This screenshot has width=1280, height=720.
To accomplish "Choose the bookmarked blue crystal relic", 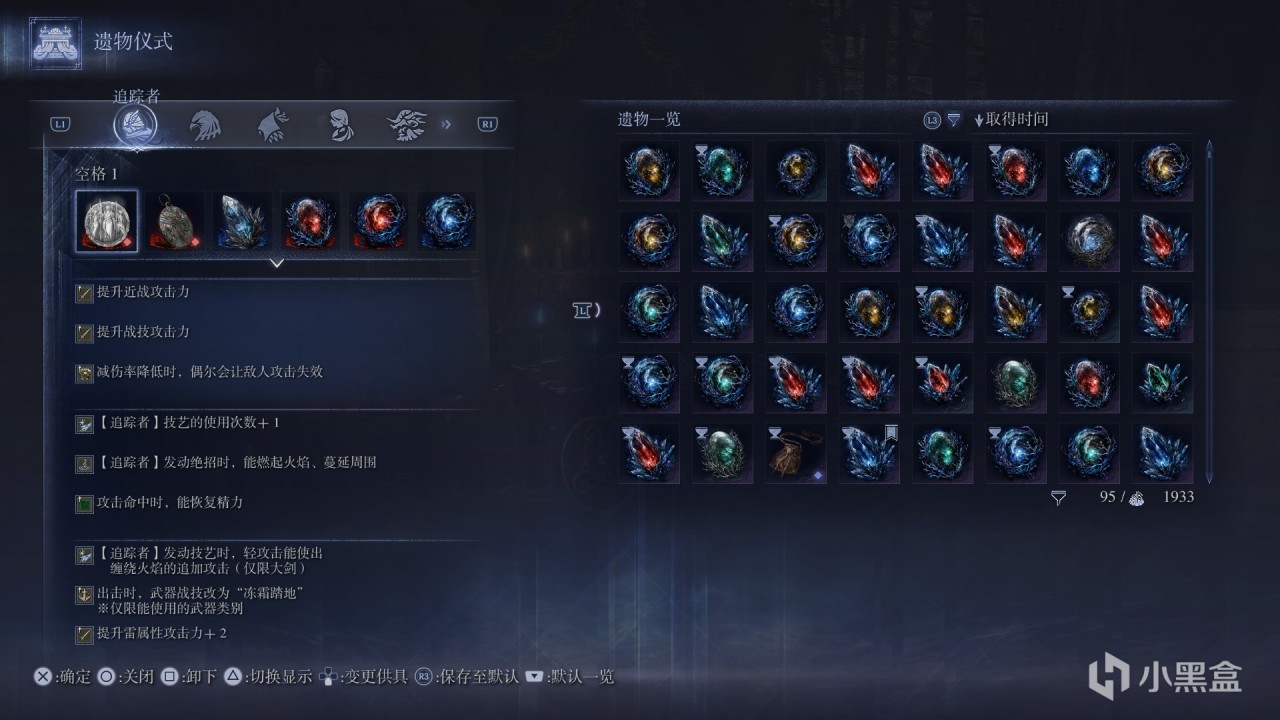I will (x=869, y=453).
